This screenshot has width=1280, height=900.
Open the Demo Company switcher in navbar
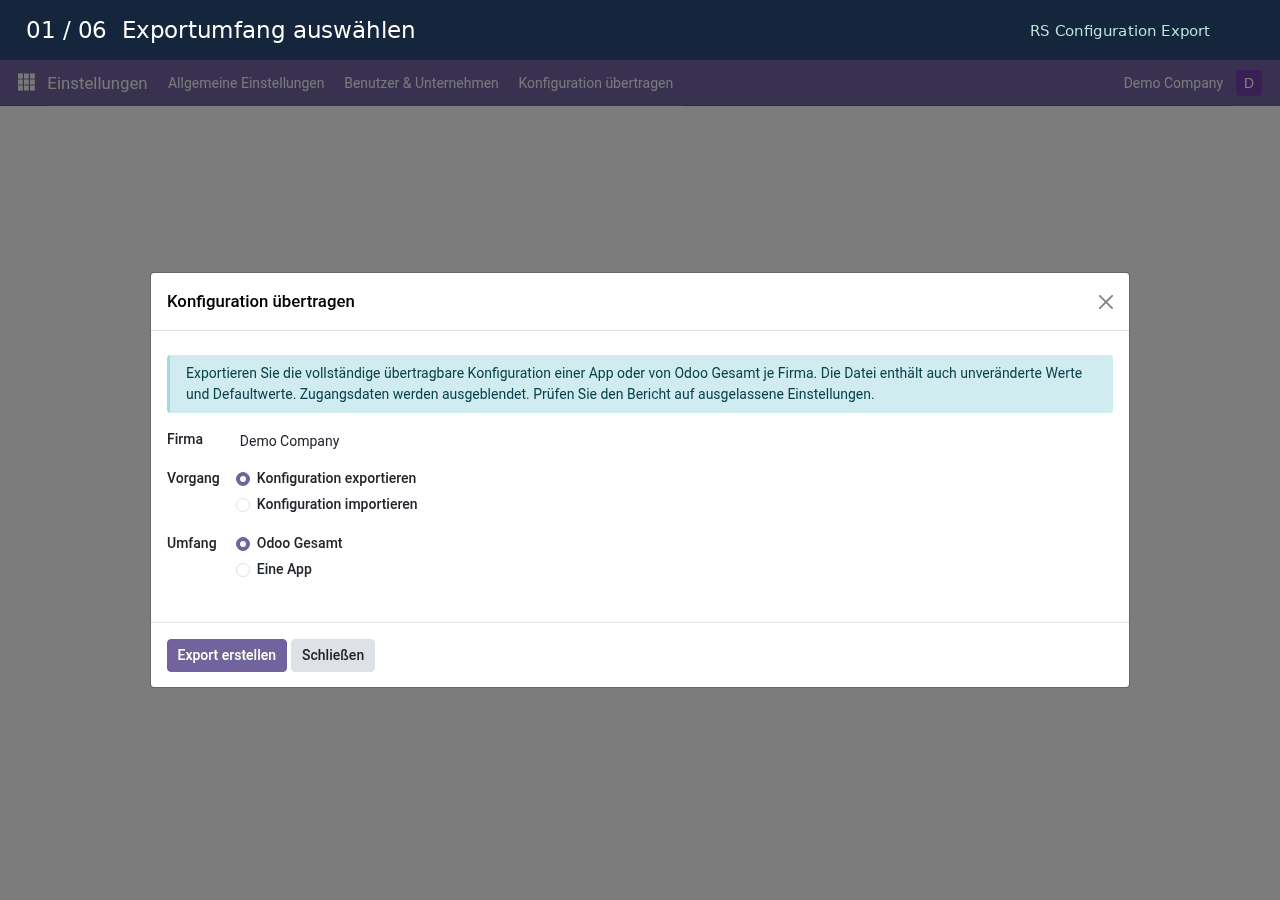[1173, 83]
